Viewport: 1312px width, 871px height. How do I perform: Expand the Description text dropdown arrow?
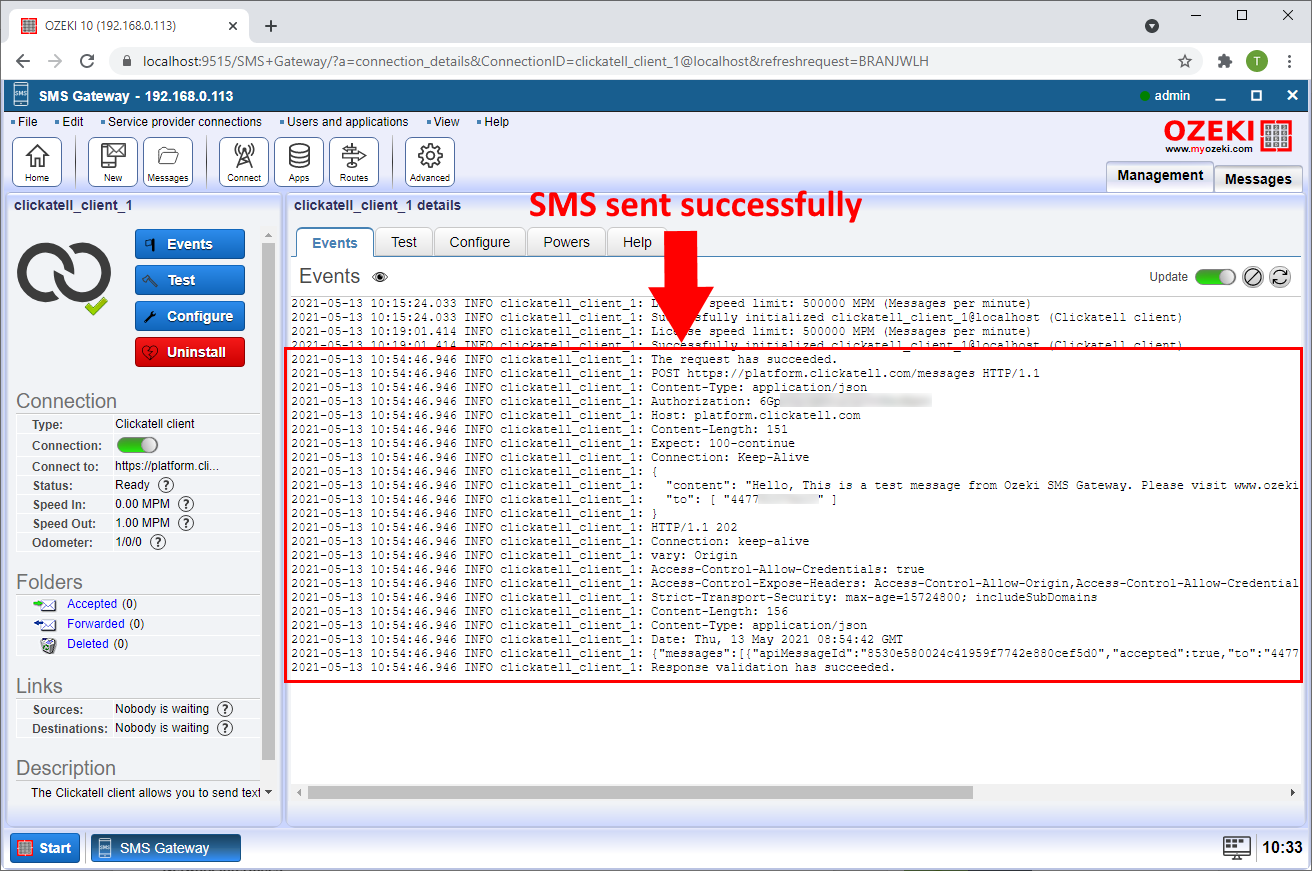click(268, 792)
